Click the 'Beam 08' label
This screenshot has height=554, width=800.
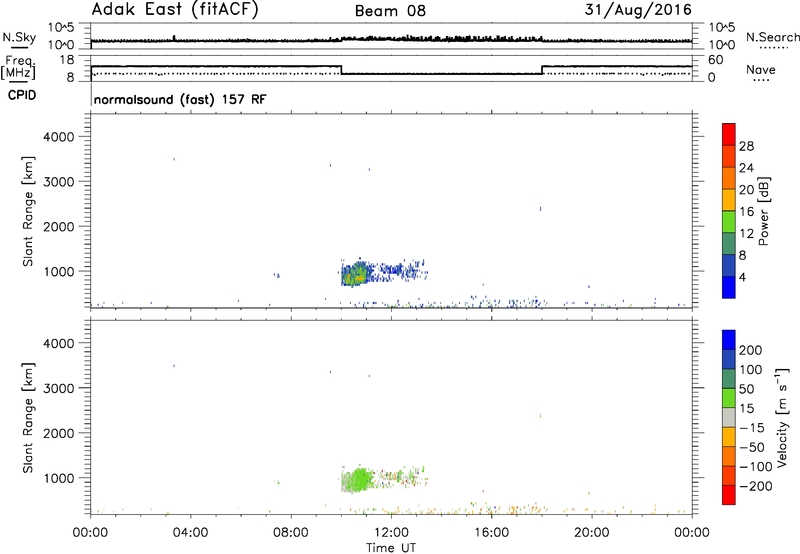pos(390,11)
